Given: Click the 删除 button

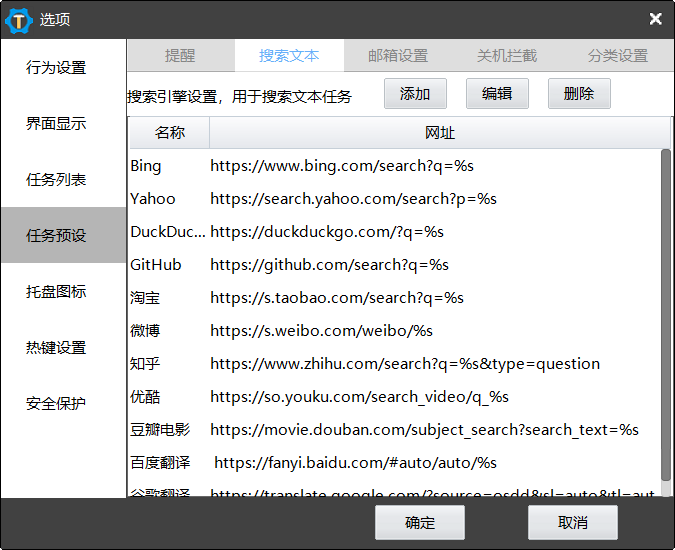Looking at the screenshot, I should (579, 94).
